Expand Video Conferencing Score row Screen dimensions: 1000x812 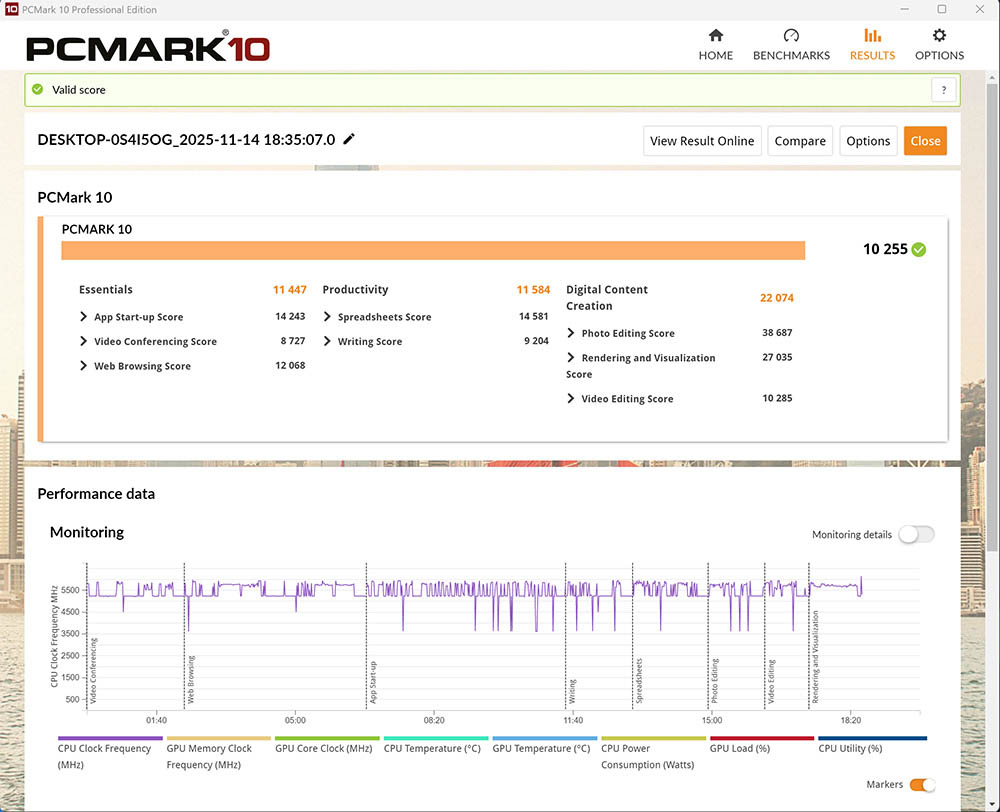[84, 342]
